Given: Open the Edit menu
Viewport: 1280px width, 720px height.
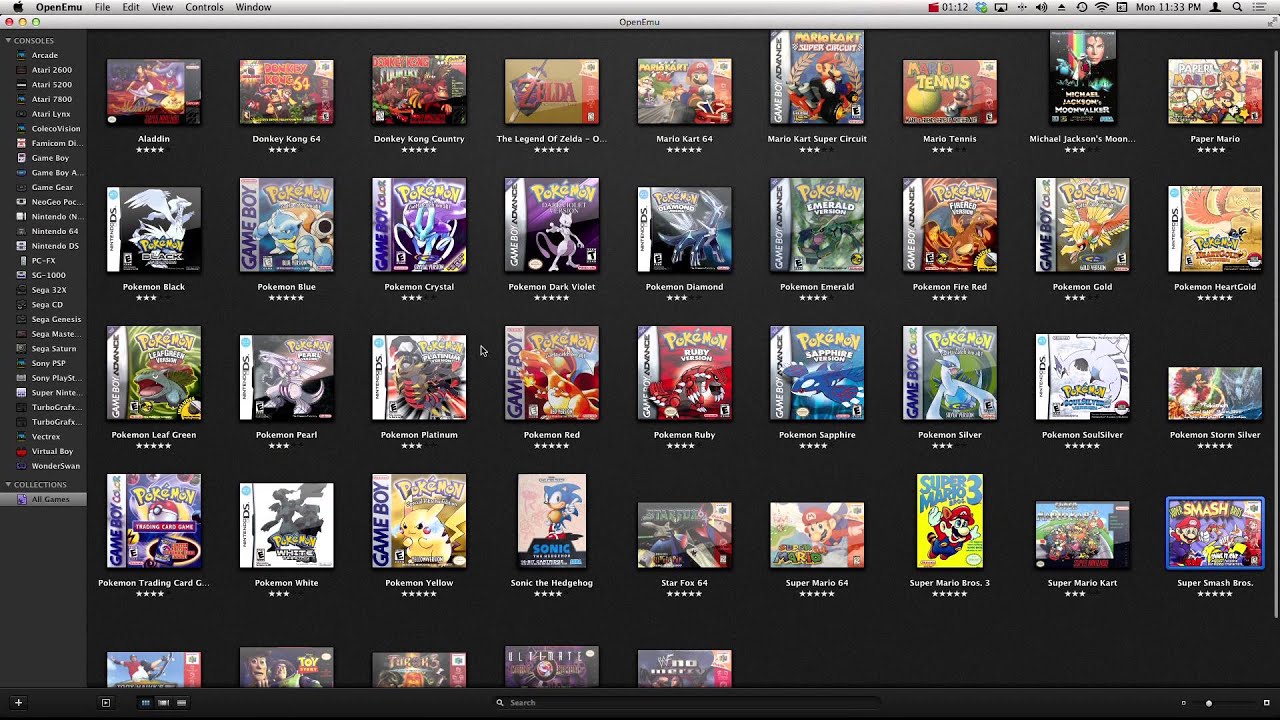Looking at the screenshot, I should (x=131, y=7).
